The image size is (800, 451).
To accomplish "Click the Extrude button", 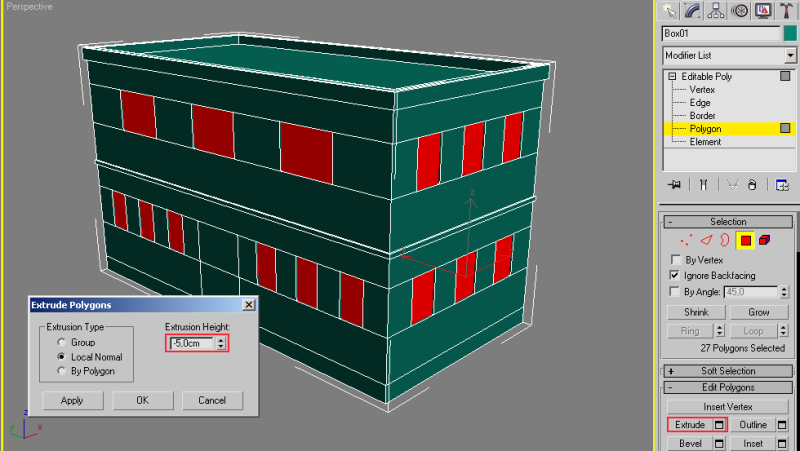I will tap(690, 424).
